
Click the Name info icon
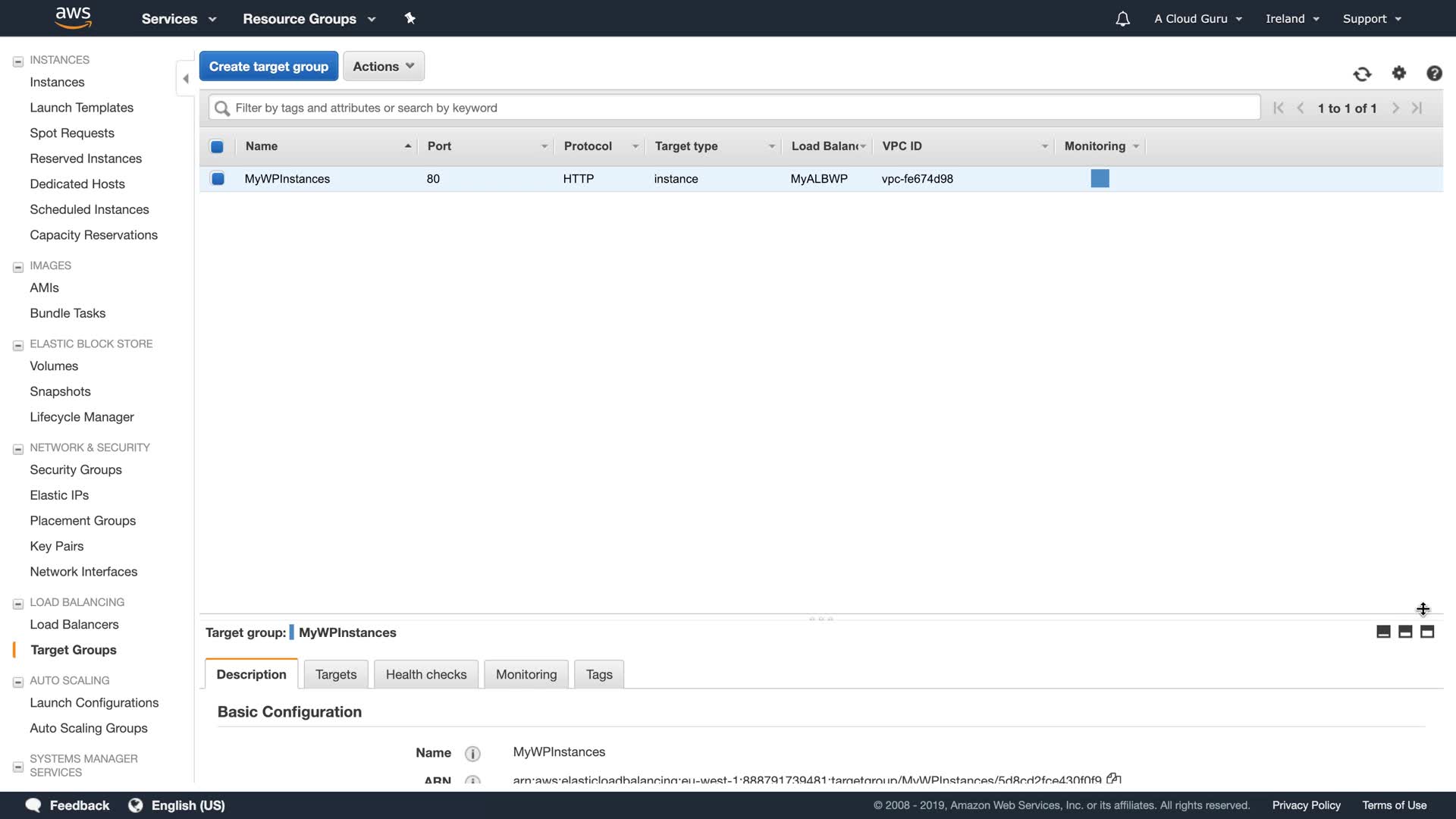pos(472,753)
